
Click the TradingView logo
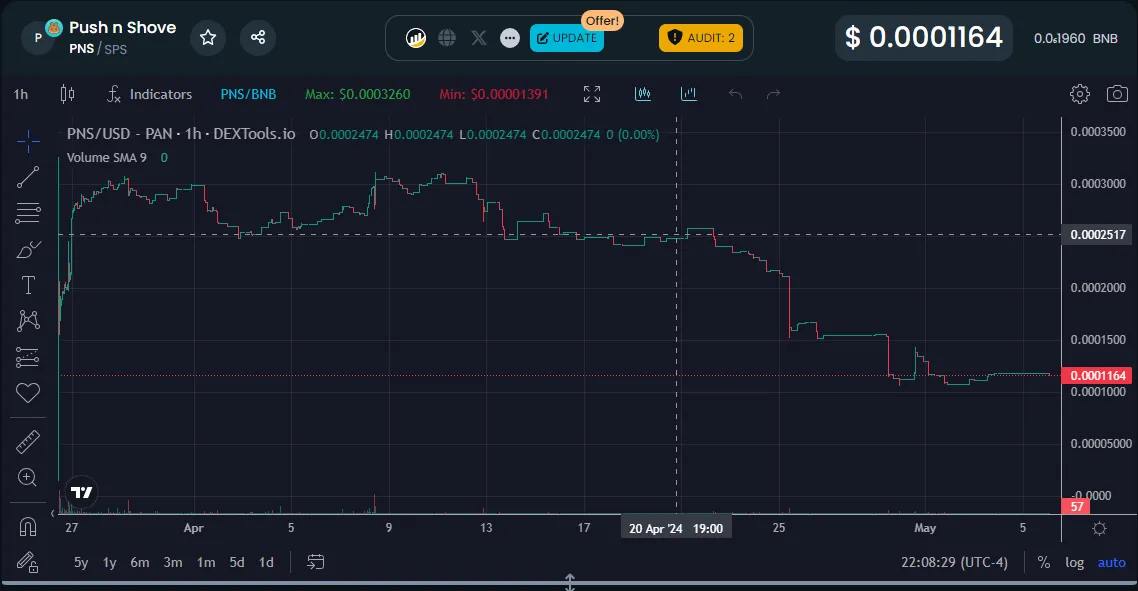coord(81,492)
